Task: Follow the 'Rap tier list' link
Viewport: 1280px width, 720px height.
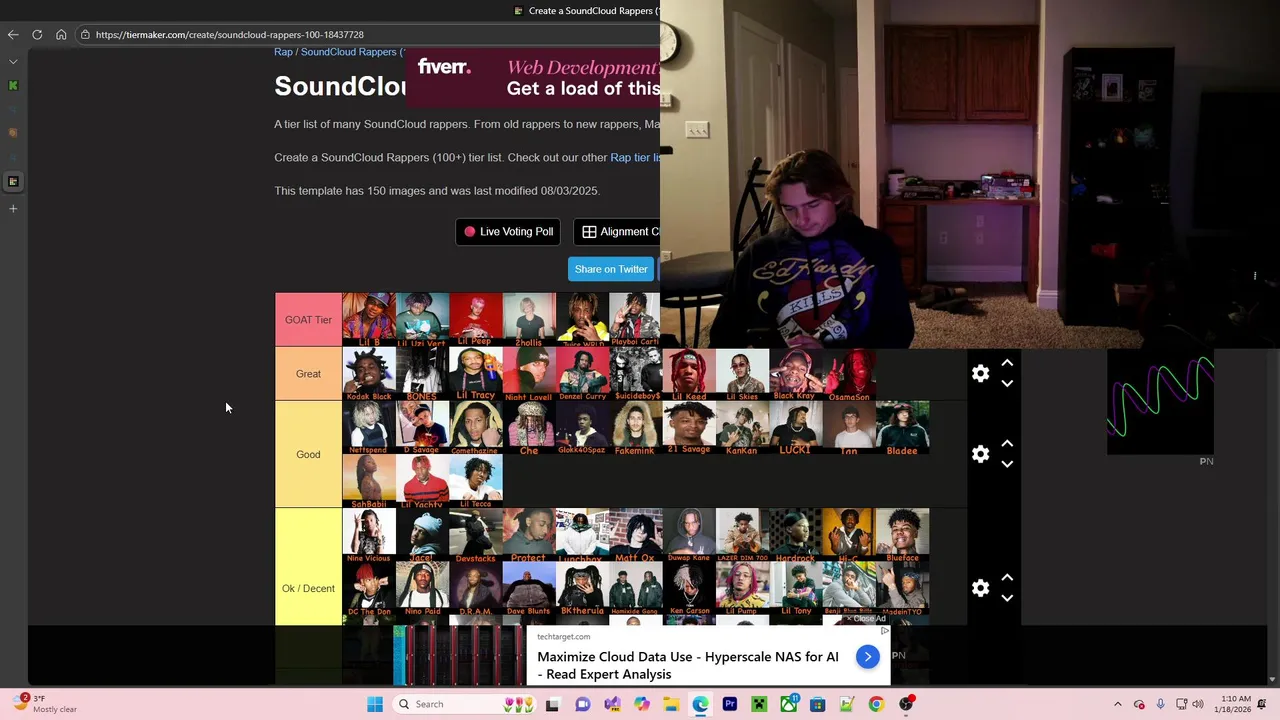Action: coord(636,158)
